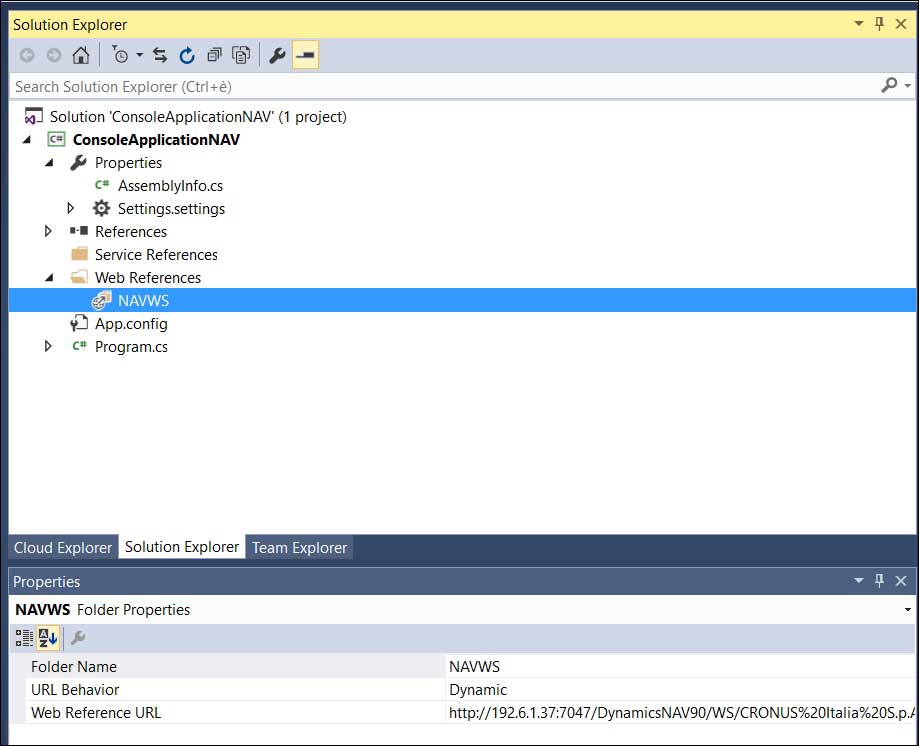Open the Folder Properties object dropdown

click(x=907, y=609)
